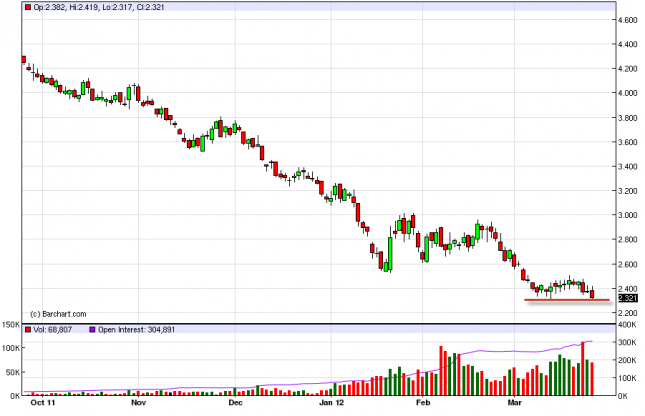Select the OHLC readout text 'Op:2.382, Hi:2.419, Lo:2.317, Cl:2.321'
The height and width of the screenshot is (416, 645).
pos(99,7)
